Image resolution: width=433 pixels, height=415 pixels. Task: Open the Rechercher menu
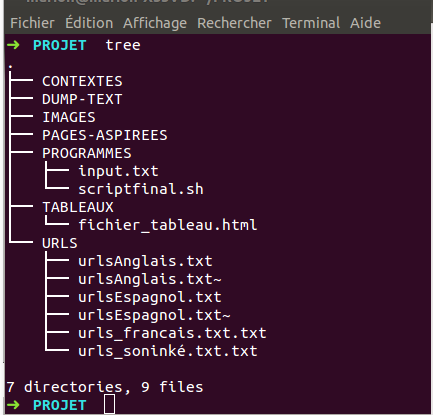point(234,23)
